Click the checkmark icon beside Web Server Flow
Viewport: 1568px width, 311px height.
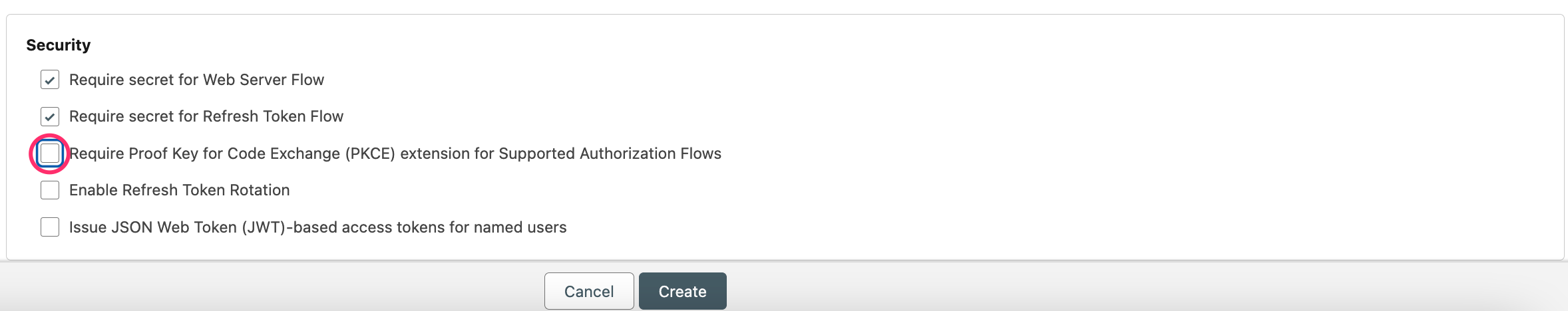(x=50, y=80)
